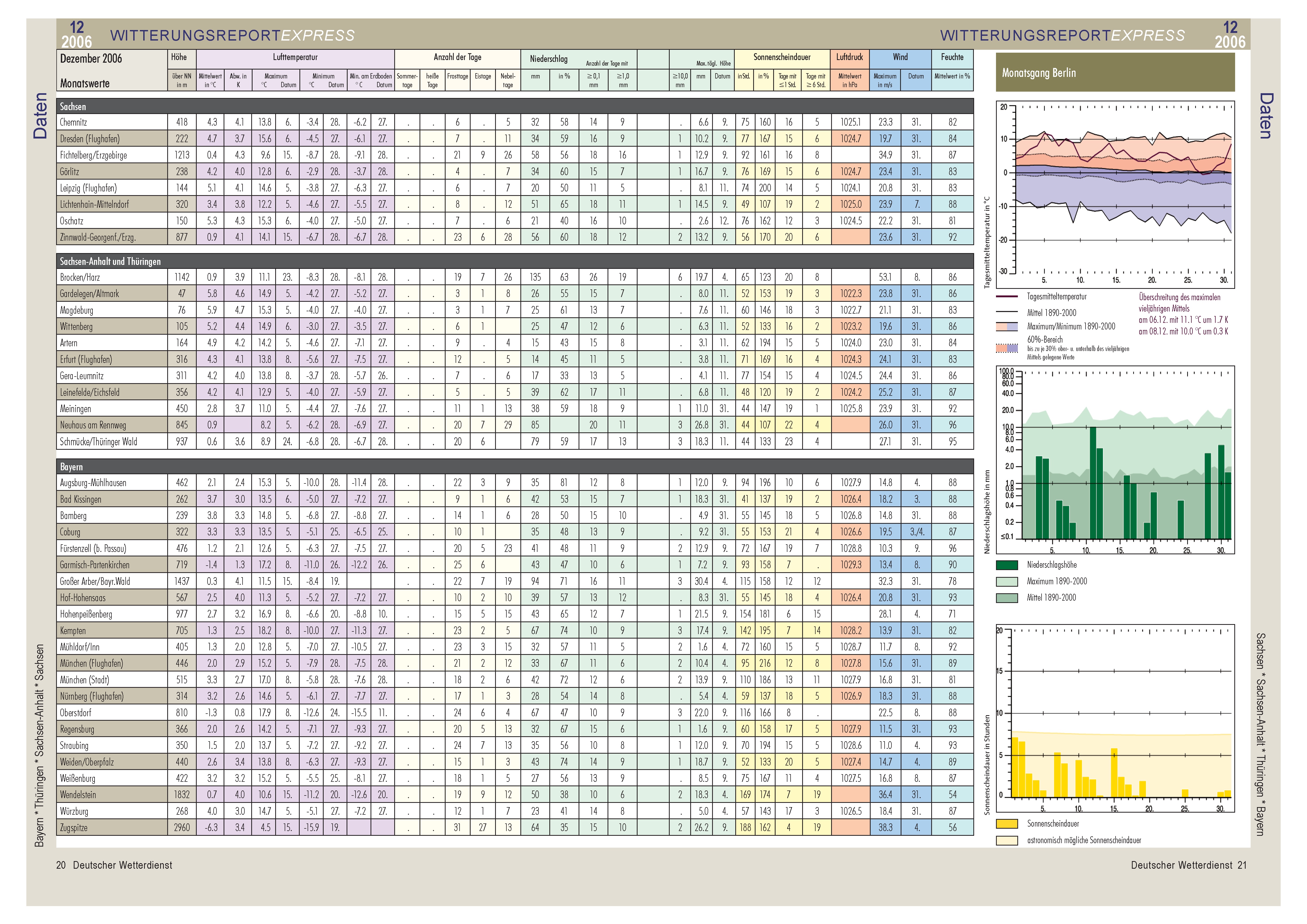Click the Niederschlag column header

pyautogui.click(x=548, y=59)
